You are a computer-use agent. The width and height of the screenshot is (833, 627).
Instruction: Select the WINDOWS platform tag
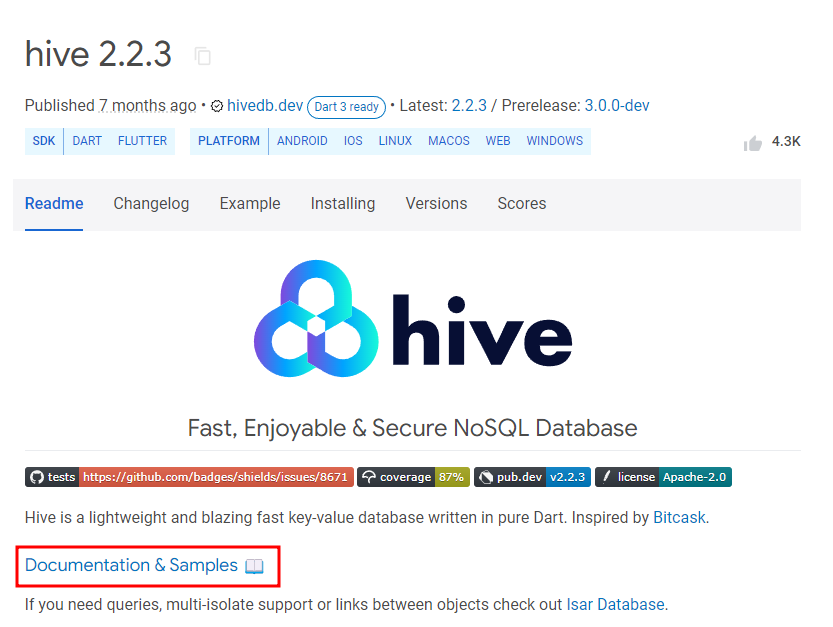click(x=555, y=141)
